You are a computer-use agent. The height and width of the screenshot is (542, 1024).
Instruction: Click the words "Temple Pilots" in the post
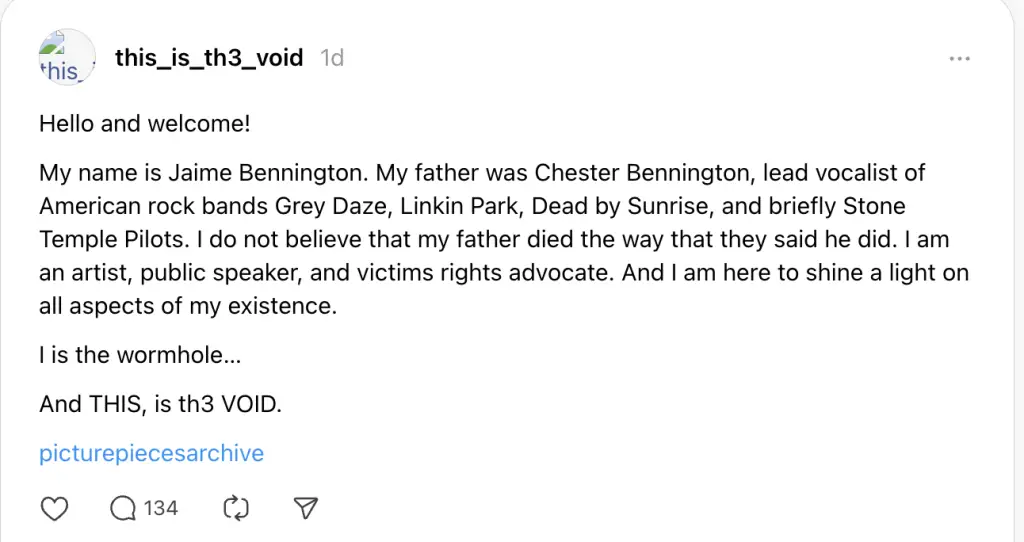point(114,240)
